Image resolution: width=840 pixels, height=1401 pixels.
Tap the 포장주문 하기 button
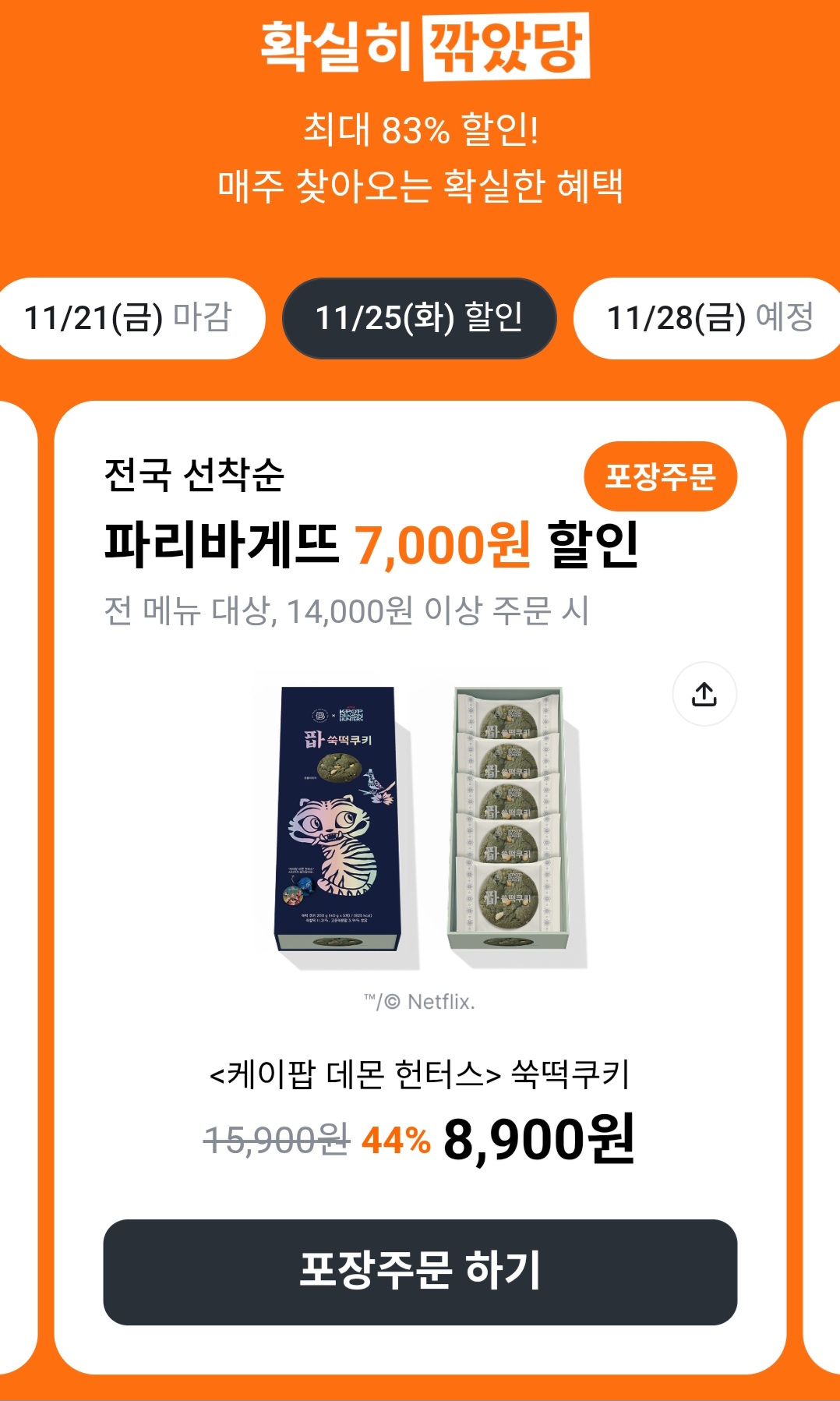coord(420,1272)
